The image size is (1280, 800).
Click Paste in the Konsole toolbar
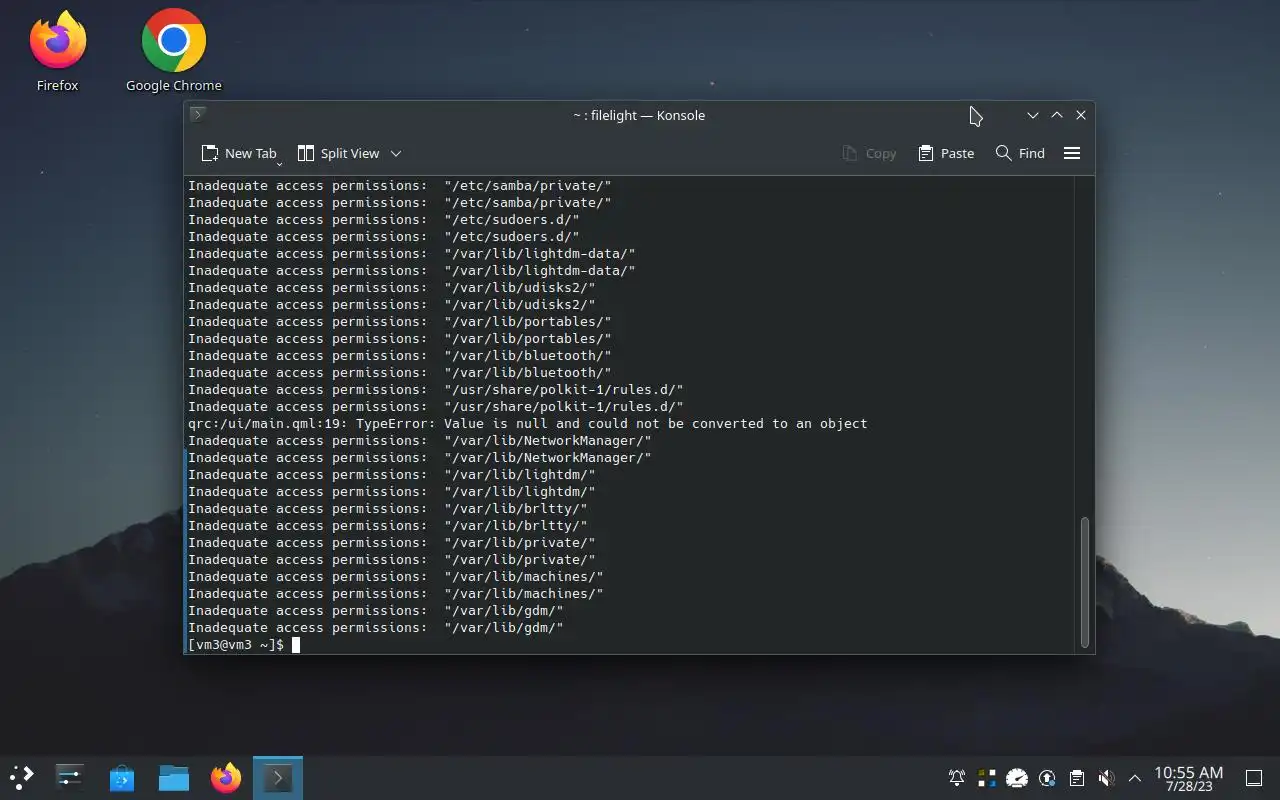point(946,153)
